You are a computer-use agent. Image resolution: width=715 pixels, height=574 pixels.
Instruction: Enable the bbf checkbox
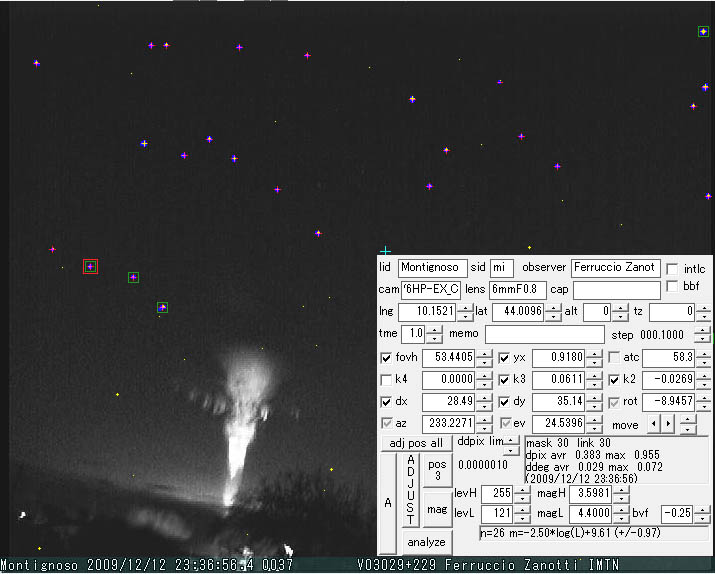tap(672, 286)
